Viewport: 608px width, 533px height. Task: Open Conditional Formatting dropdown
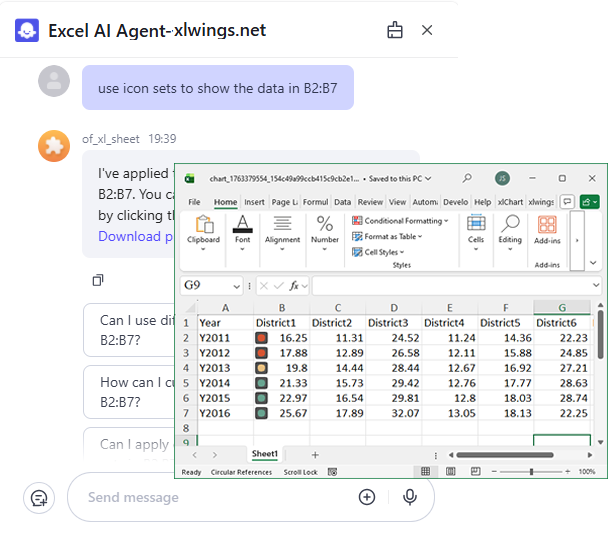click(x=400, y=221)
